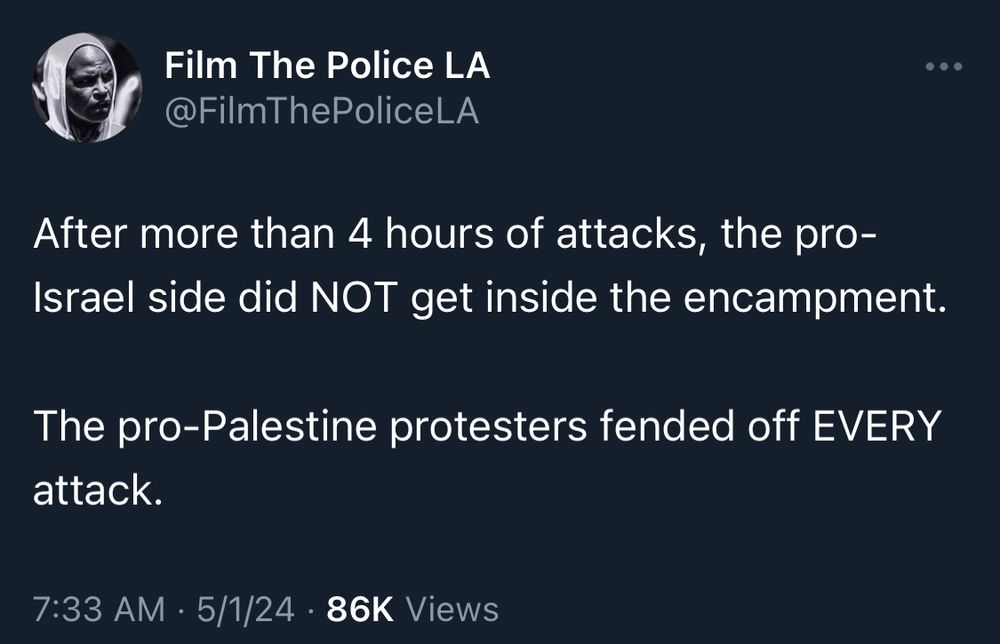The width and height of the screenshot is (1000, 644).
Task: Click the Views label
Action: pyautogui.click(x=452, y=608)
